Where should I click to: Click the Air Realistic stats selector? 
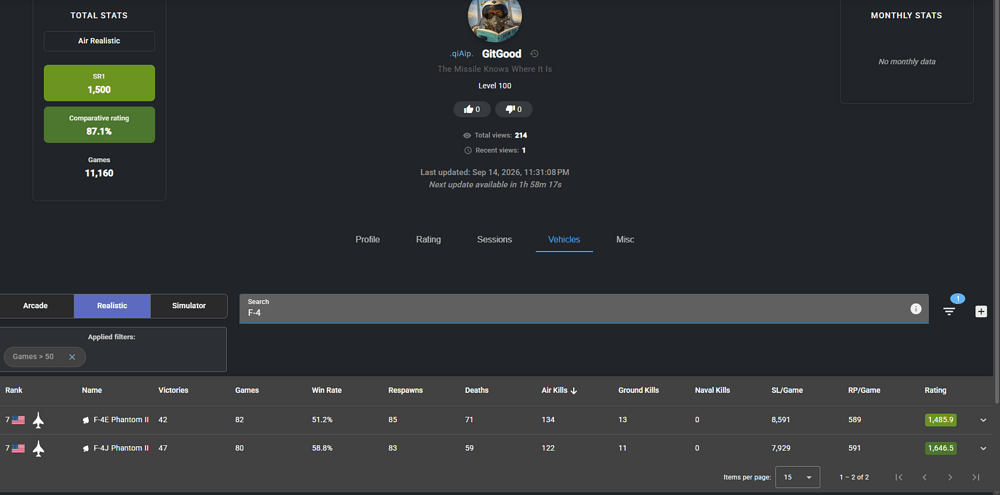[x=99, y=41]
